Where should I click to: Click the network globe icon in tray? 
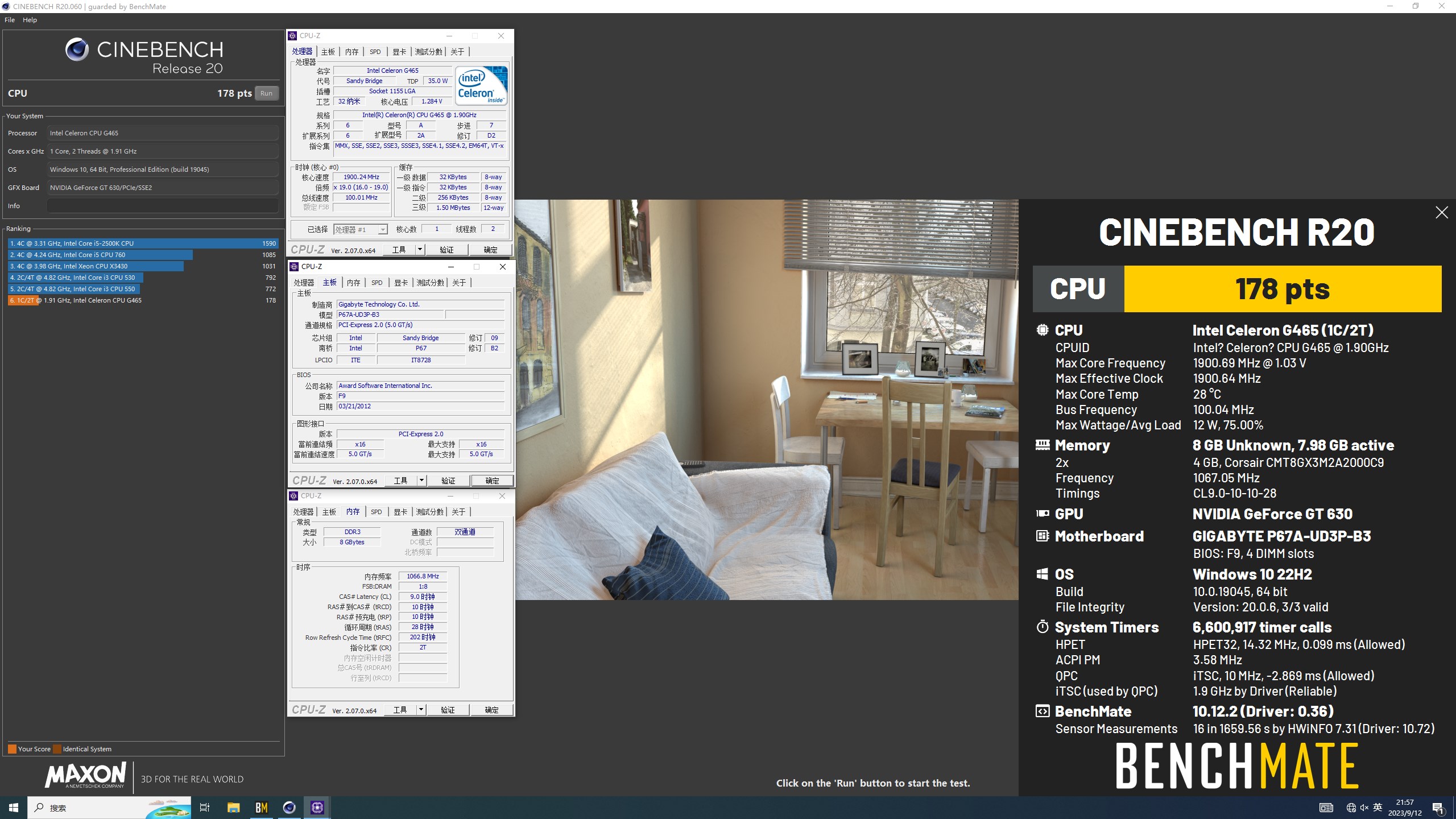click(x=1351, y=808)
